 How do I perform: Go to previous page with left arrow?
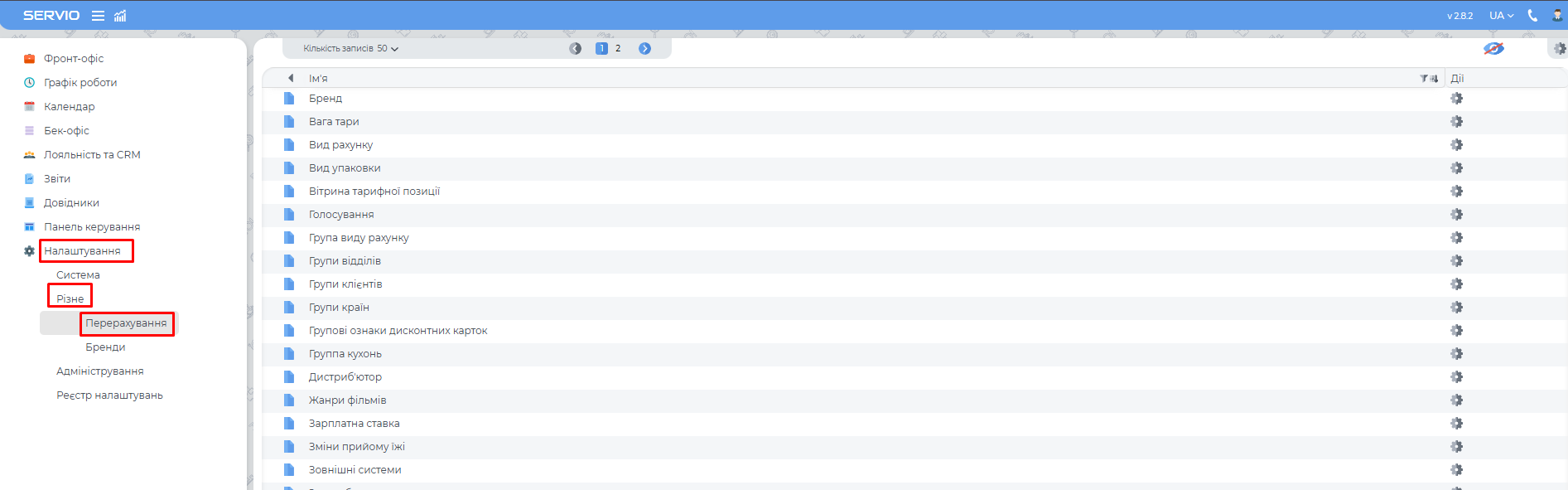576,49
